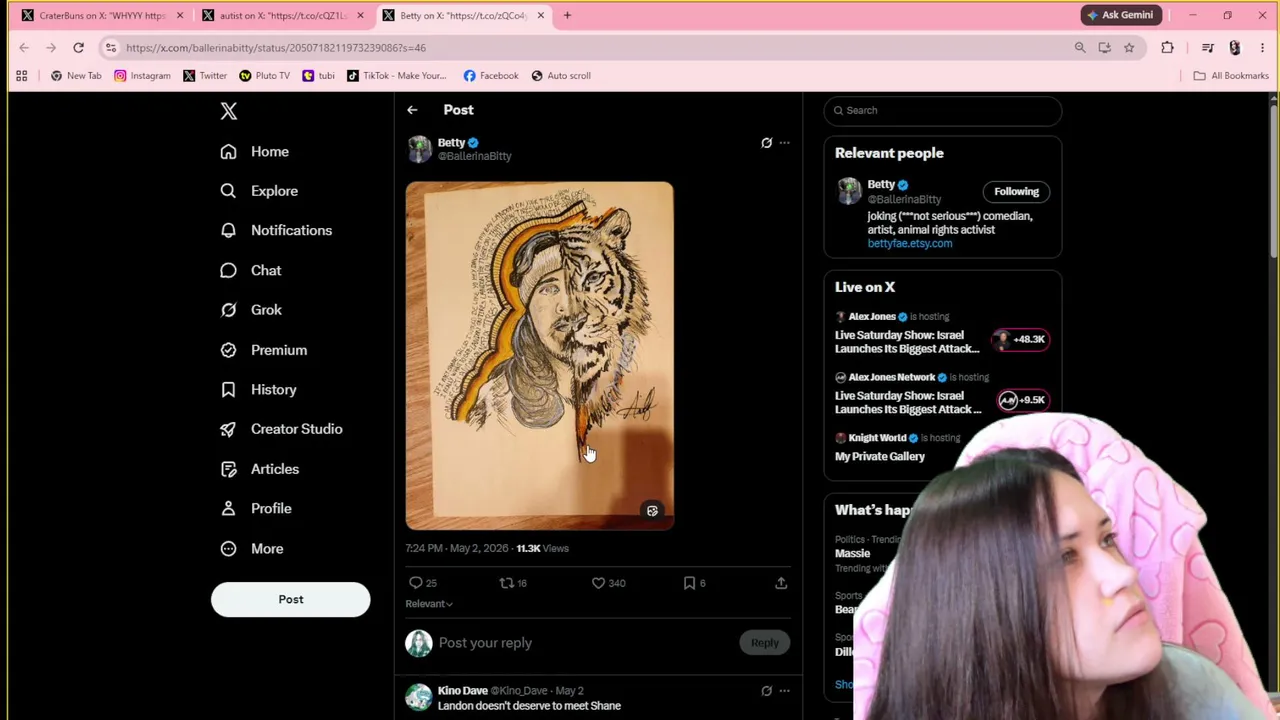Expand the Relevant replies sort dropdown
1280x720 pixels.
429,604
